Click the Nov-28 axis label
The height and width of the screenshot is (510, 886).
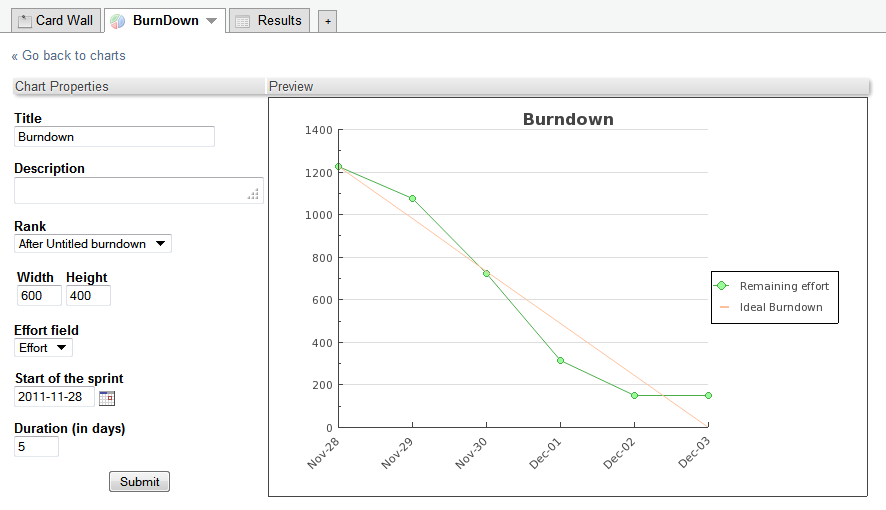coord(323,454)
